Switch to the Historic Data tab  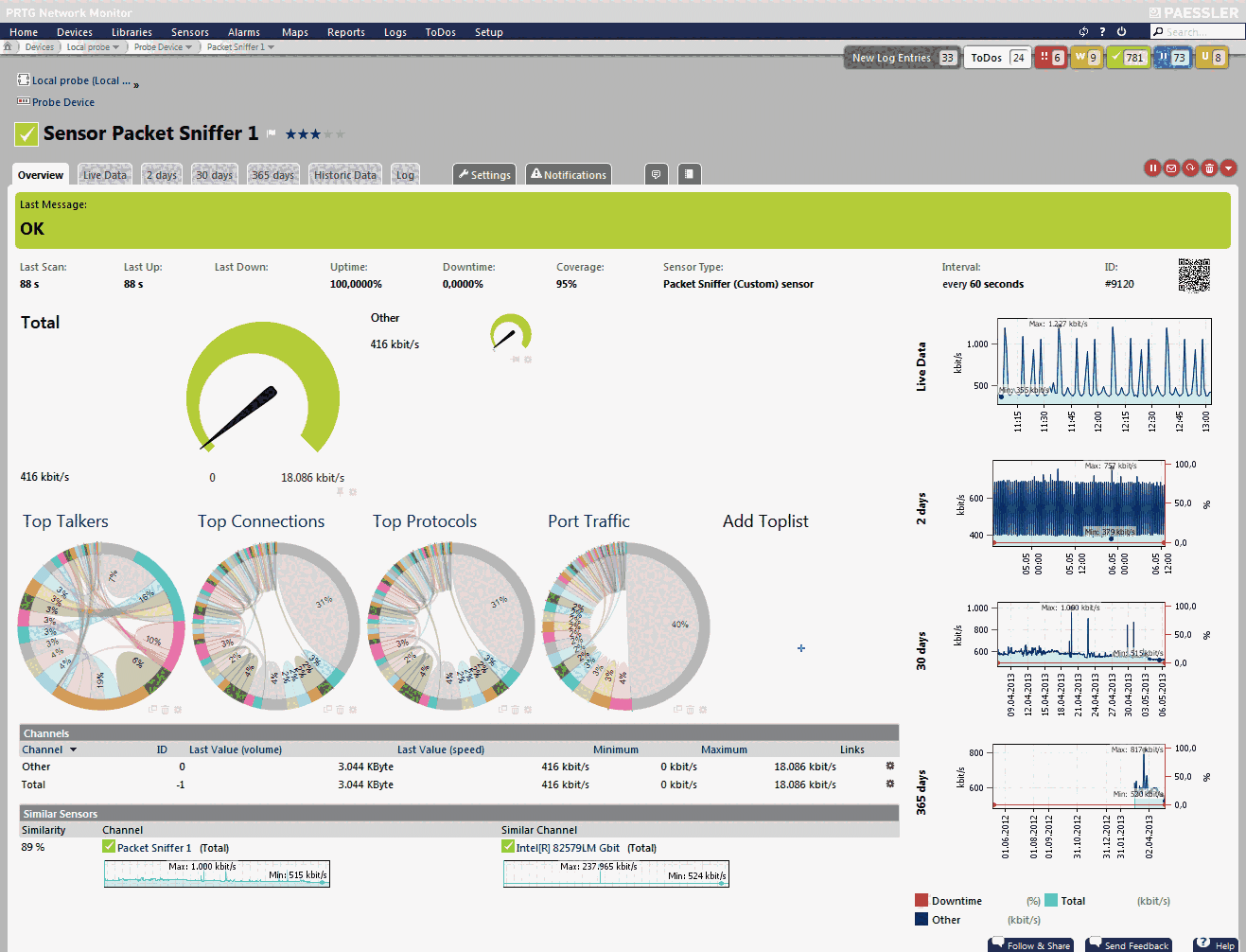344,174
